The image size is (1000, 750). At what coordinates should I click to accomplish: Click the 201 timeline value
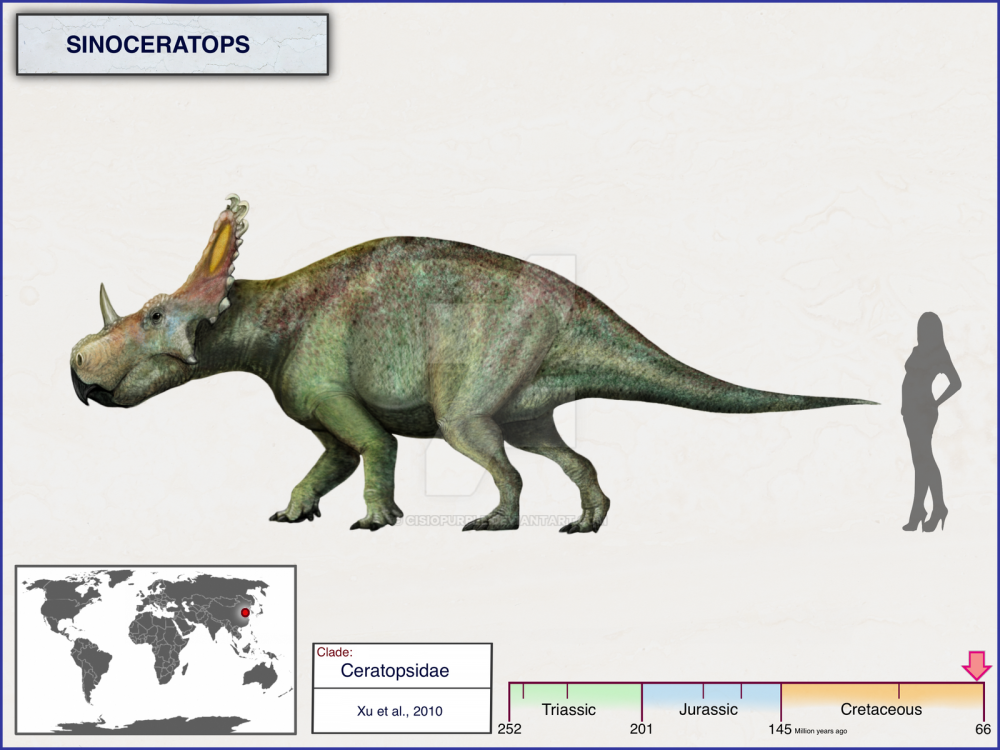[641, 729]
